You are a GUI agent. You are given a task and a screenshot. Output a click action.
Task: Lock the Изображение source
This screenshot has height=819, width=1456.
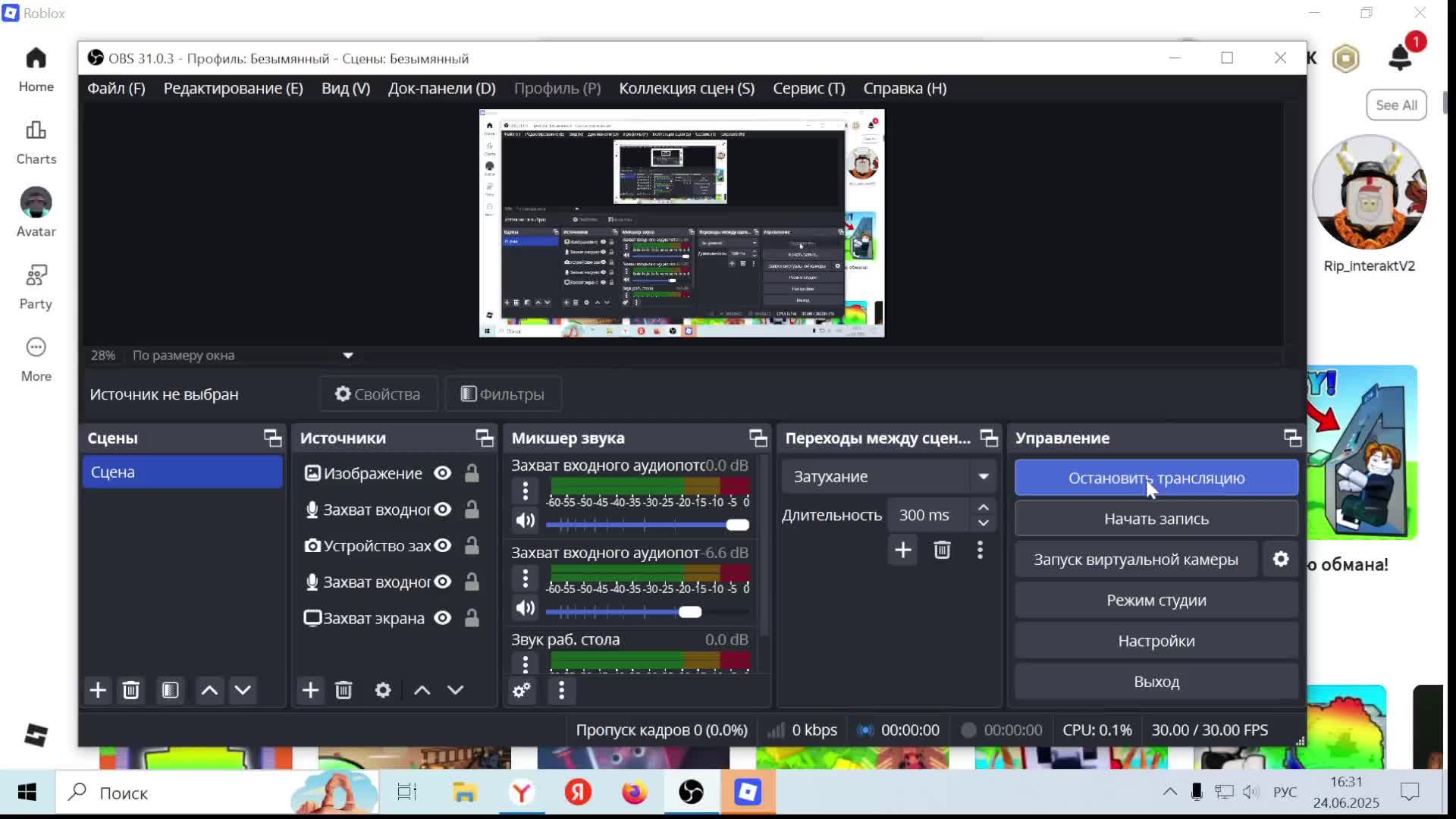(472, 473)
